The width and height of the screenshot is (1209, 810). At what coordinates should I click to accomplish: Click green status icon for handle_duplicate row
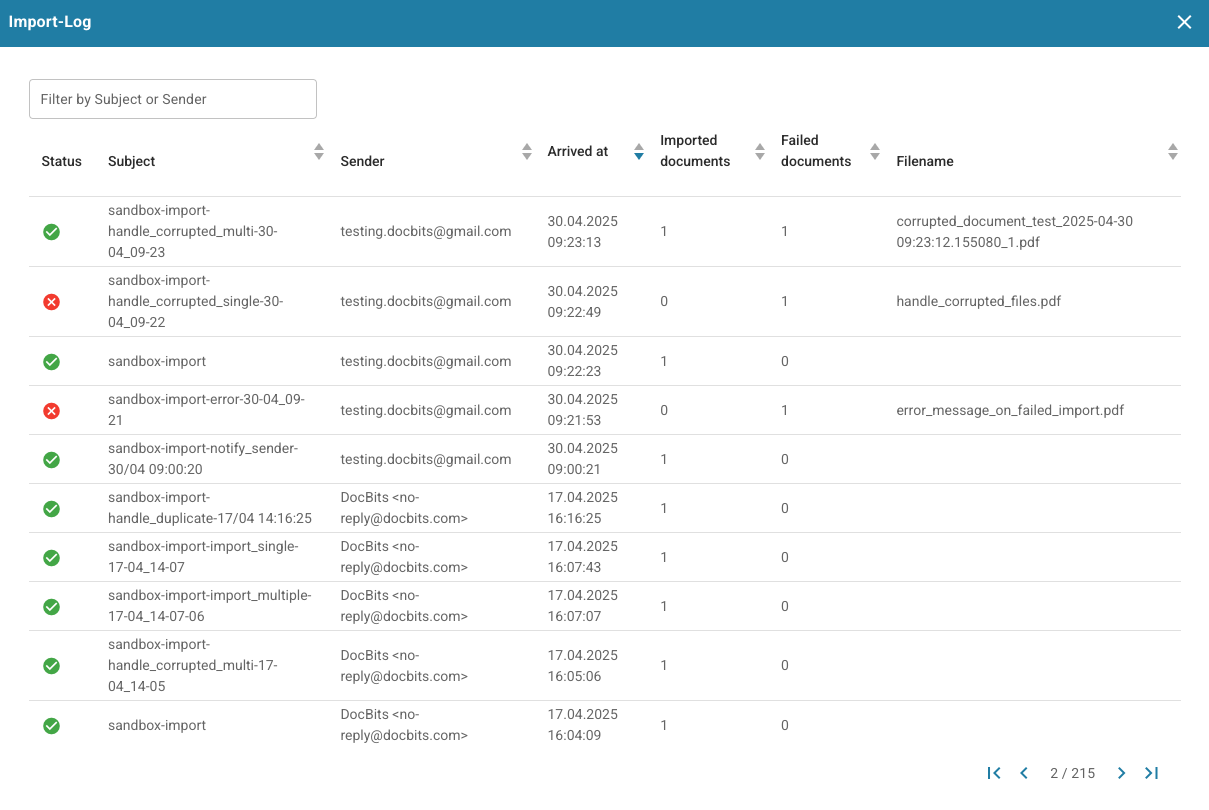coord(51,508)
